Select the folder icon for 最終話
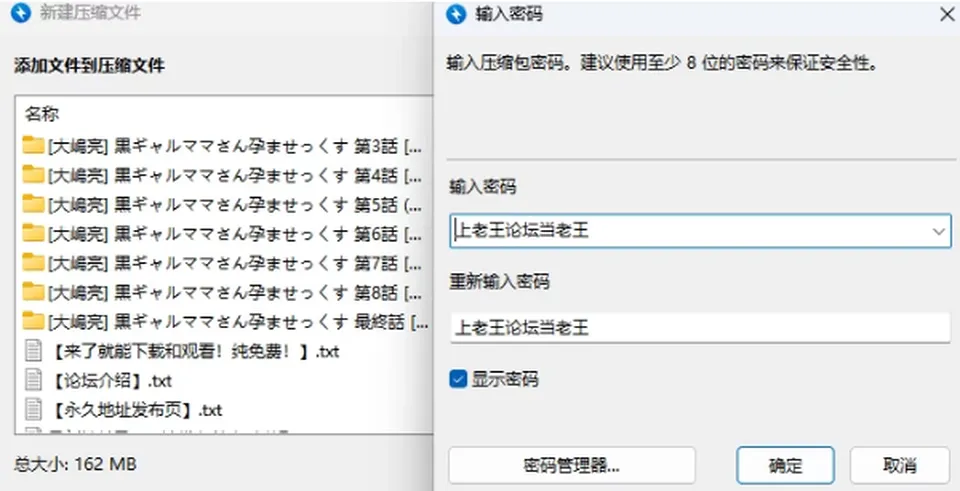 point(33,321)
